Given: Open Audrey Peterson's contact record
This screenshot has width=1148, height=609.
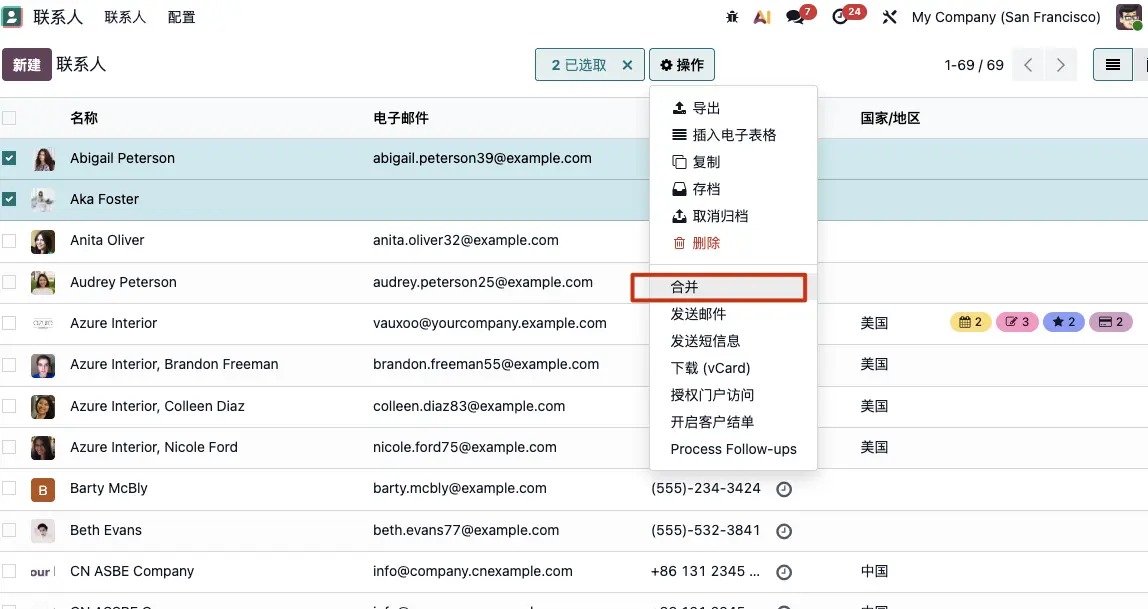Looking at the screenshot, I should [x=123, y=282].
